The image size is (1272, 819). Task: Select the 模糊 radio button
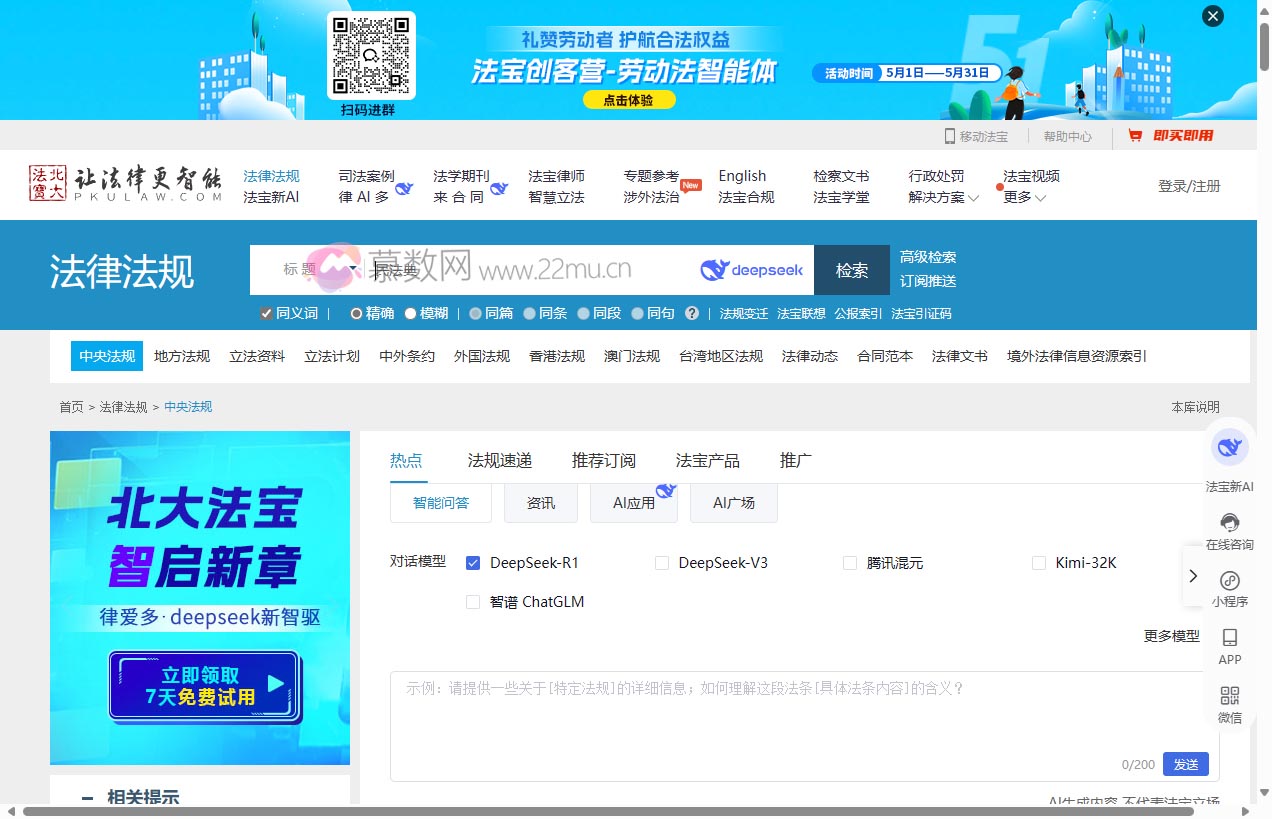pos(410,313)
